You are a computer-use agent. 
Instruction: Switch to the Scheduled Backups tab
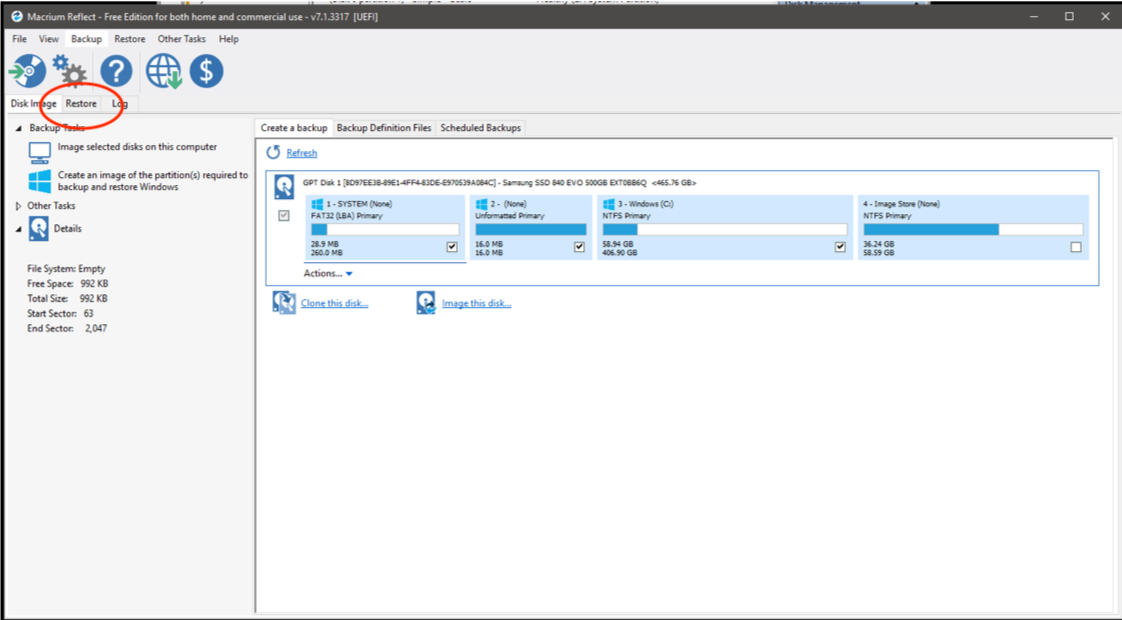point(480,128)
